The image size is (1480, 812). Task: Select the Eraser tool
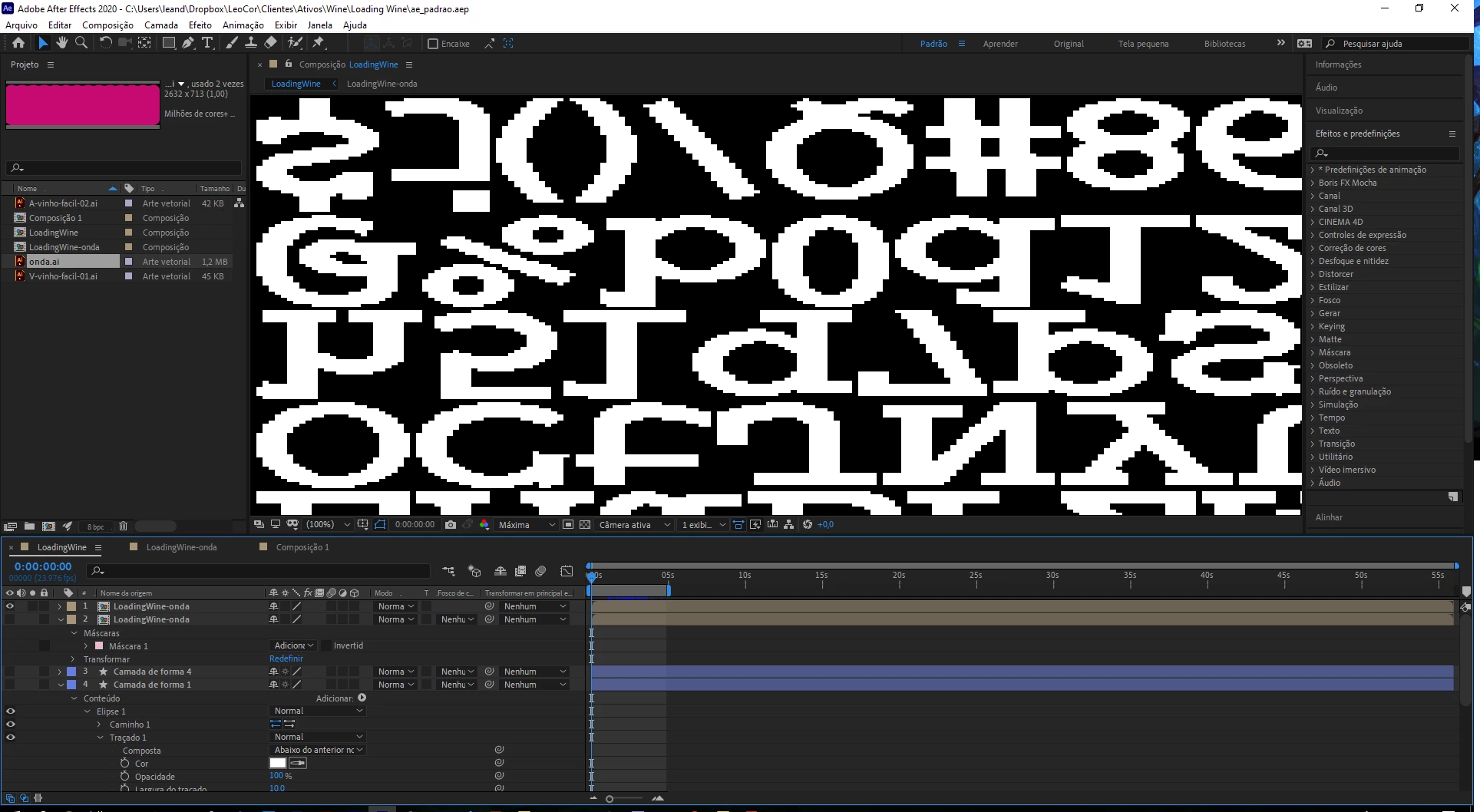point(270,43)
